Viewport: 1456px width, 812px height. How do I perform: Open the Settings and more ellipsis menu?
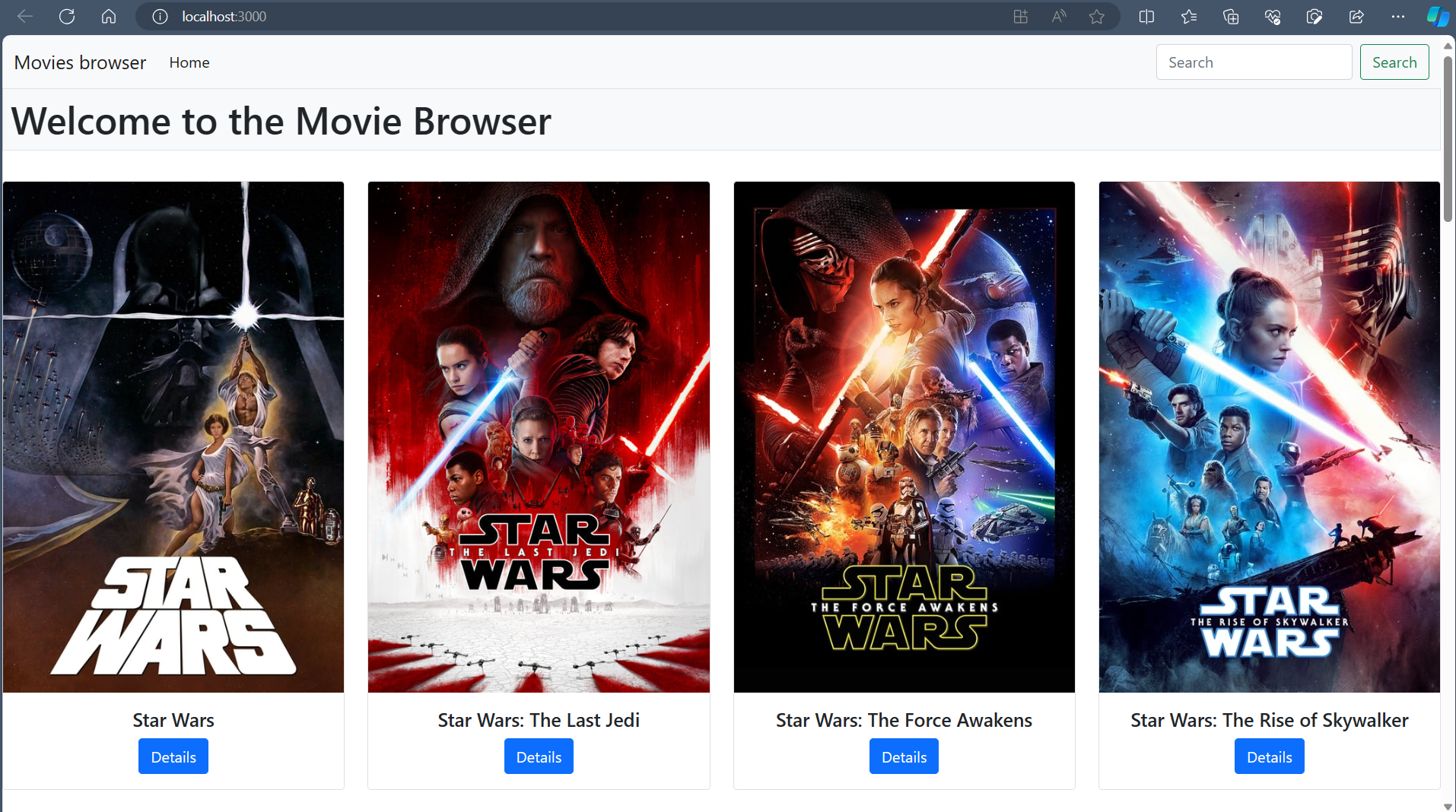click(x=1398, y=17)
